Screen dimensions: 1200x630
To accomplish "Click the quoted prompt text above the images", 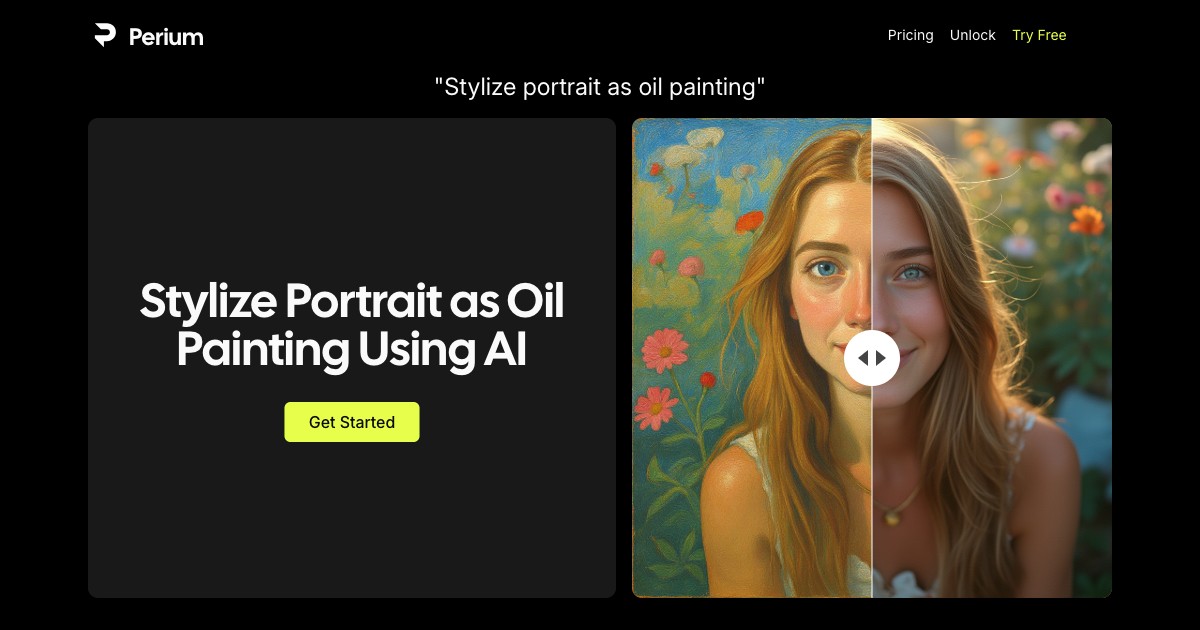I will [600, 87].
